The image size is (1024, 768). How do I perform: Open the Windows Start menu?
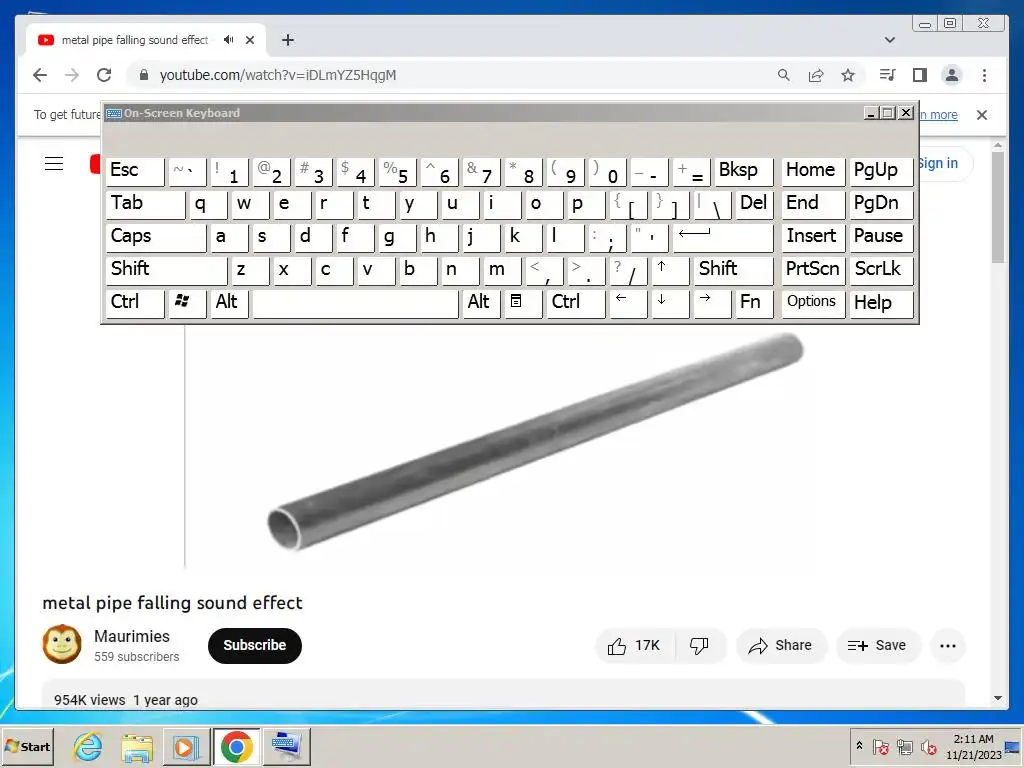coord(27,746)
